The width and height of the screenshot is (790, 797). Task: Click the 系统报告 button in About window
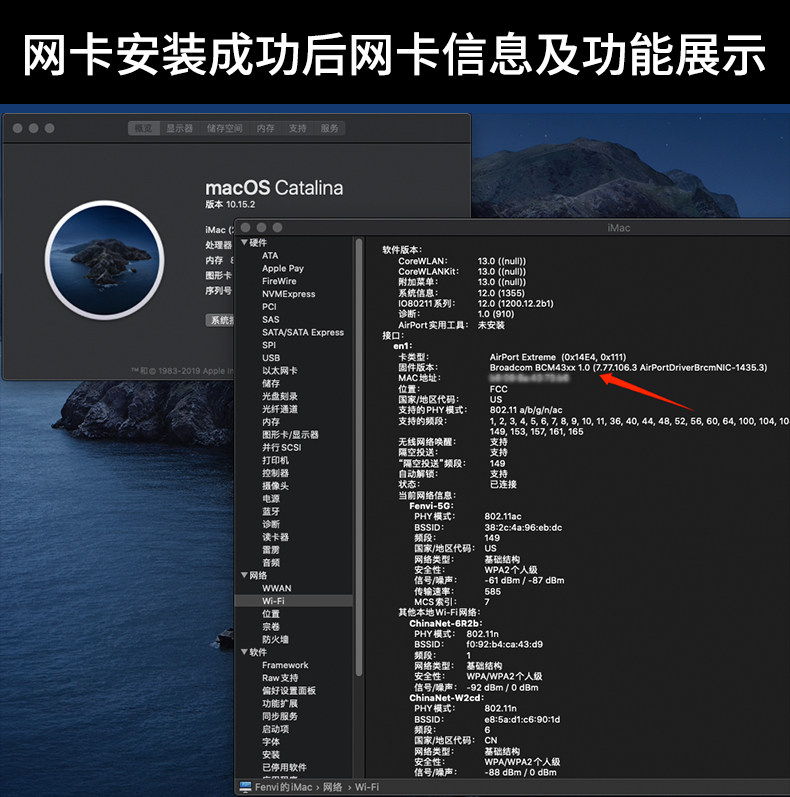coord(220,320)
